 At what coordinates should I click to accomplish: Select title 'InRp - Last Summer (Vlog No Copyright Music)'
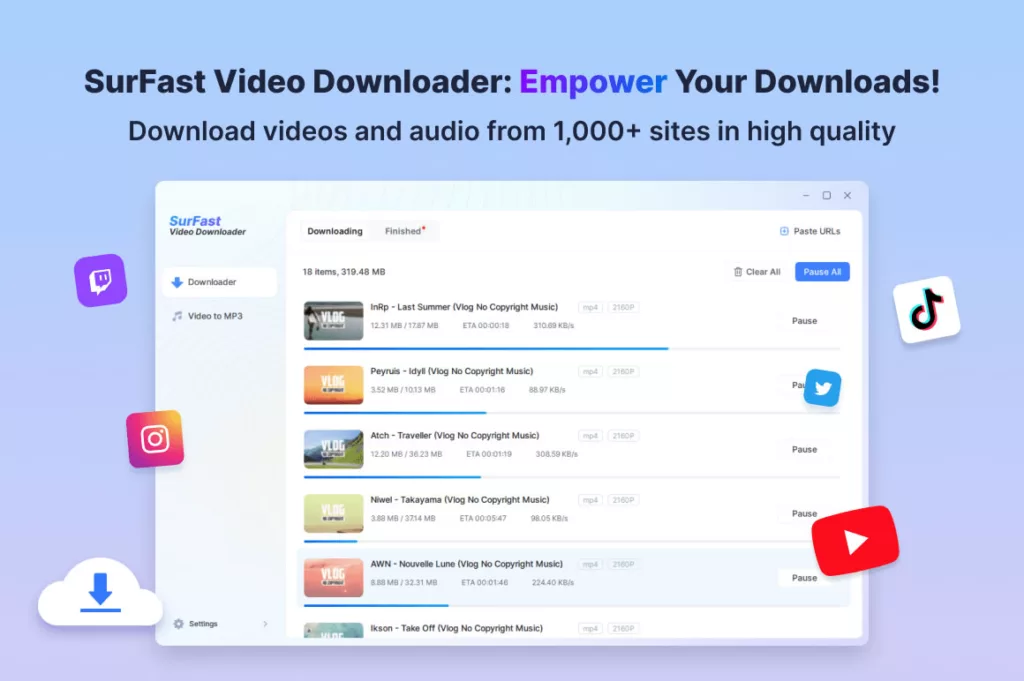[464, 307]
